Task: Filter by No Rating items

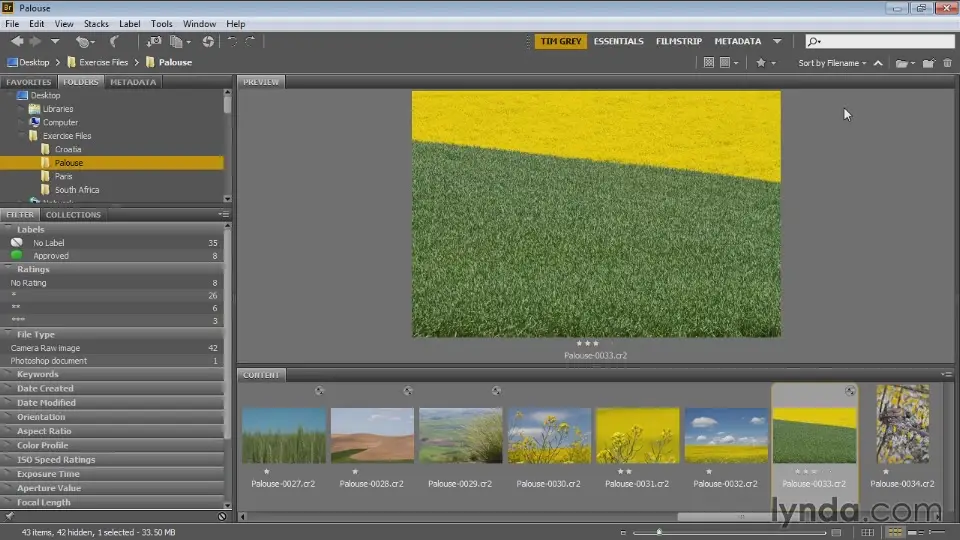Action: (x=28, y=283)
